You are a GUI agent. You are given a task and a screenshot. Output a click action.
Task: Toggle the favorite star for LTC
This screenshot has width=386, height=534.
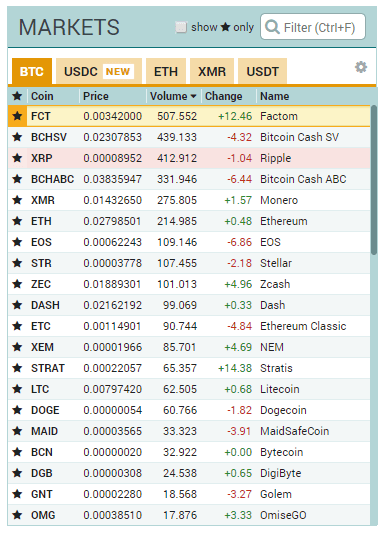point(17,389)
